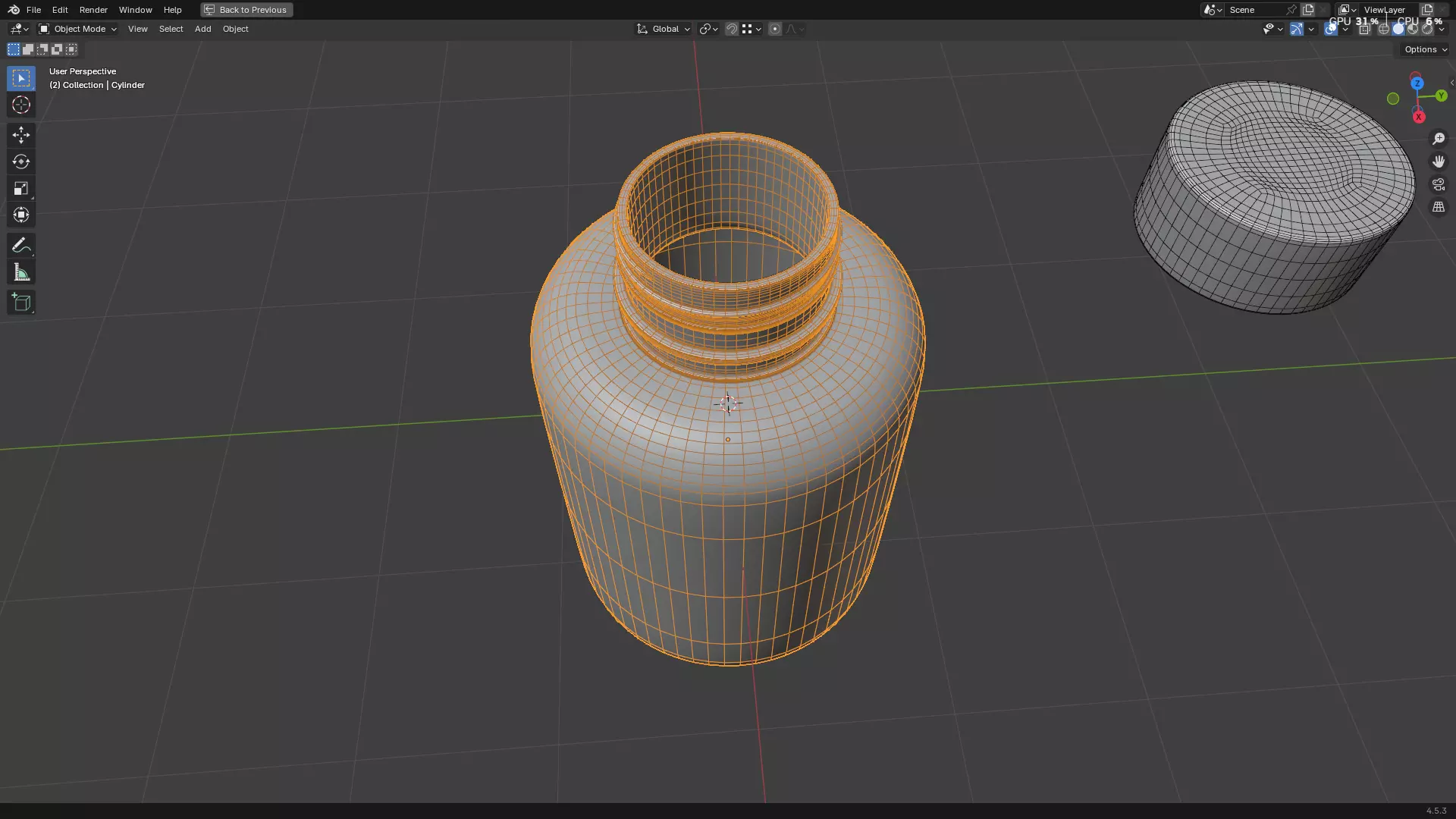This screenshot has height=819, width=1456.
Task: Select the Rotate tool
Action: (x=21, y=162)
